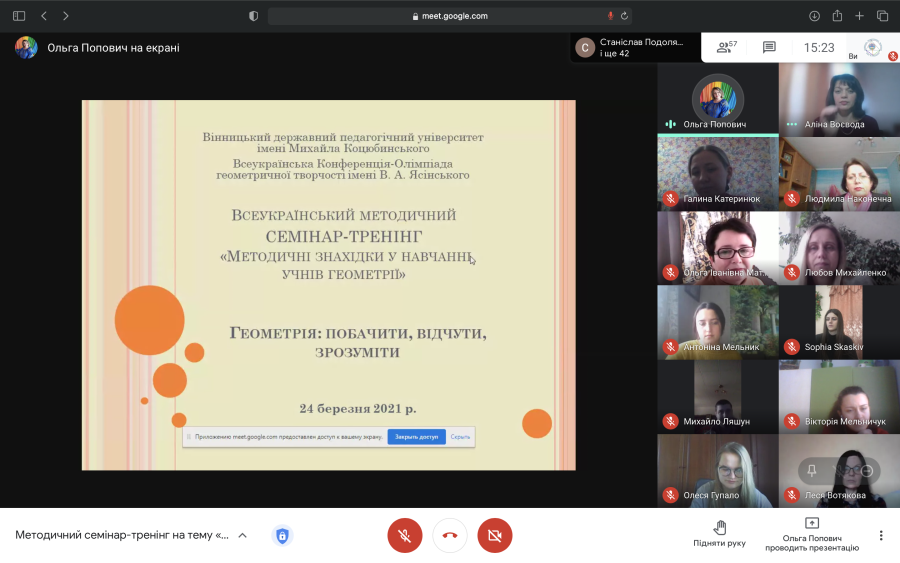900x563 pixels.
Task: Open the Safari share menu
Action: click(837, 15)
